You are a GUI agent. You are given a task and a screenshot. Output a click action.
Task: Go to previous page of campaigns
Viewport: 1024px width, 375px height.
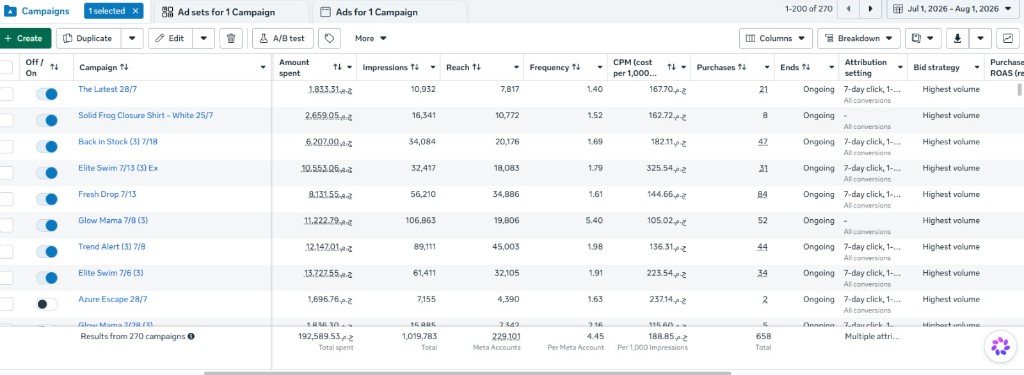pyautogui.click(x=848, y=9)
